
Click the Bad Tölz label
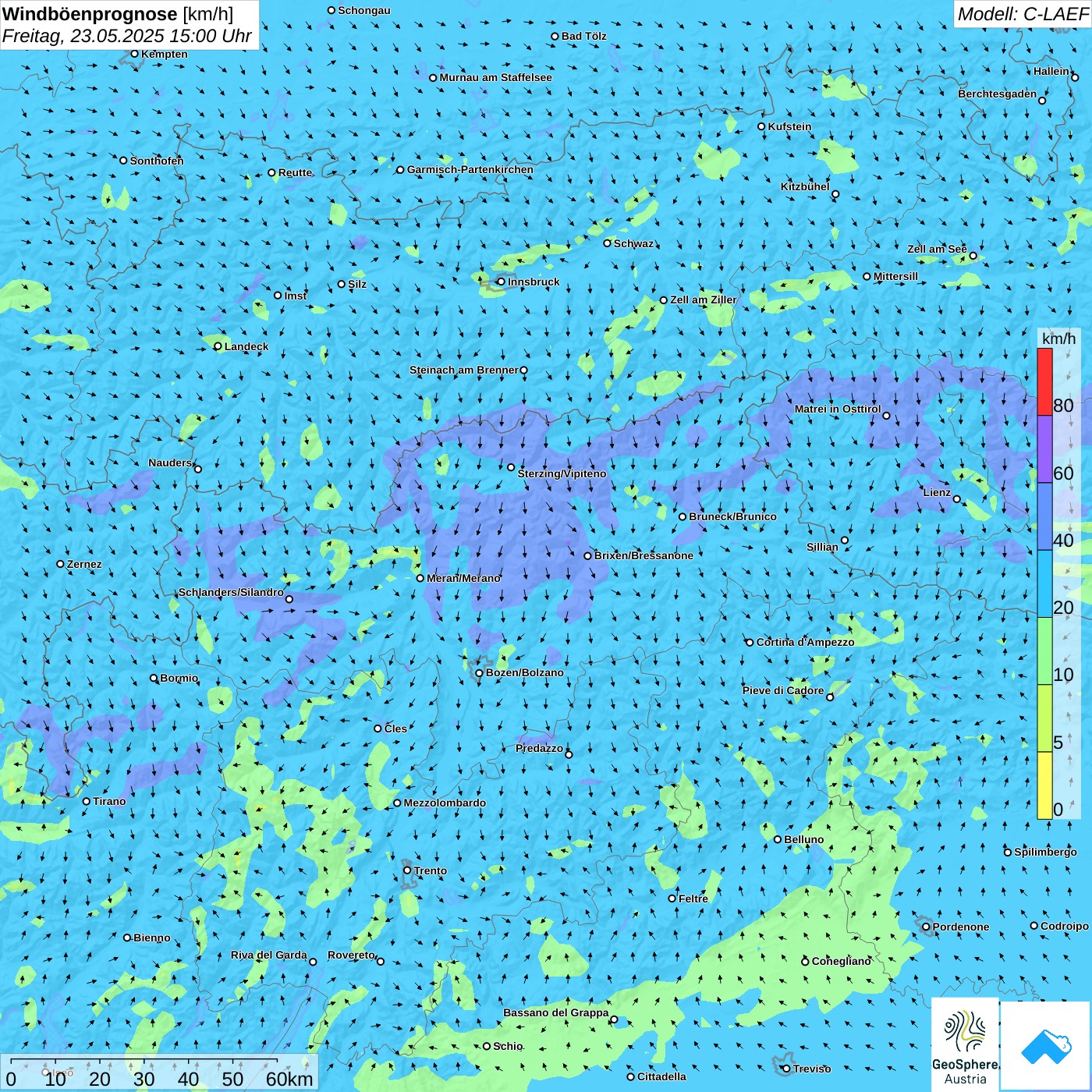click(583, 36)
